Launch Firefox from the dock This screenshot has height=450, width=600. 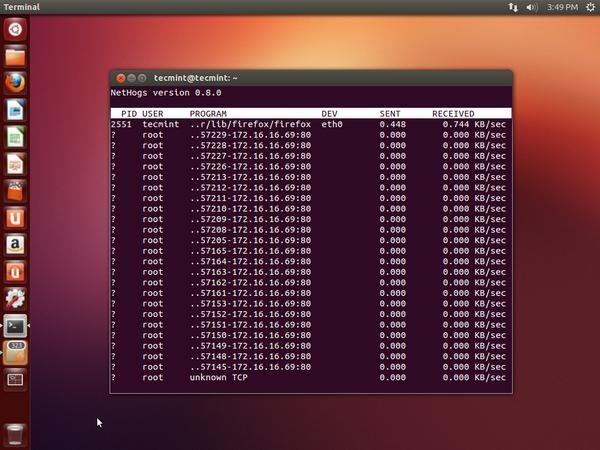coord(15,83)
